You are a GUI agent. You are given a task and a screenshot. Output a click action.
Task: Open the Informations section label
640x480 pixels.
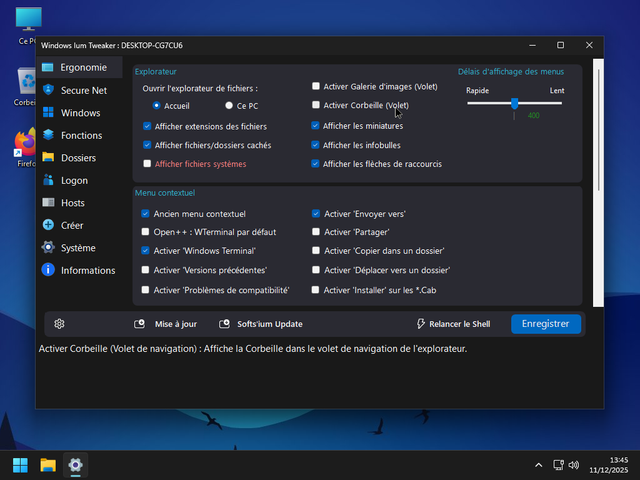coord(88,270)
